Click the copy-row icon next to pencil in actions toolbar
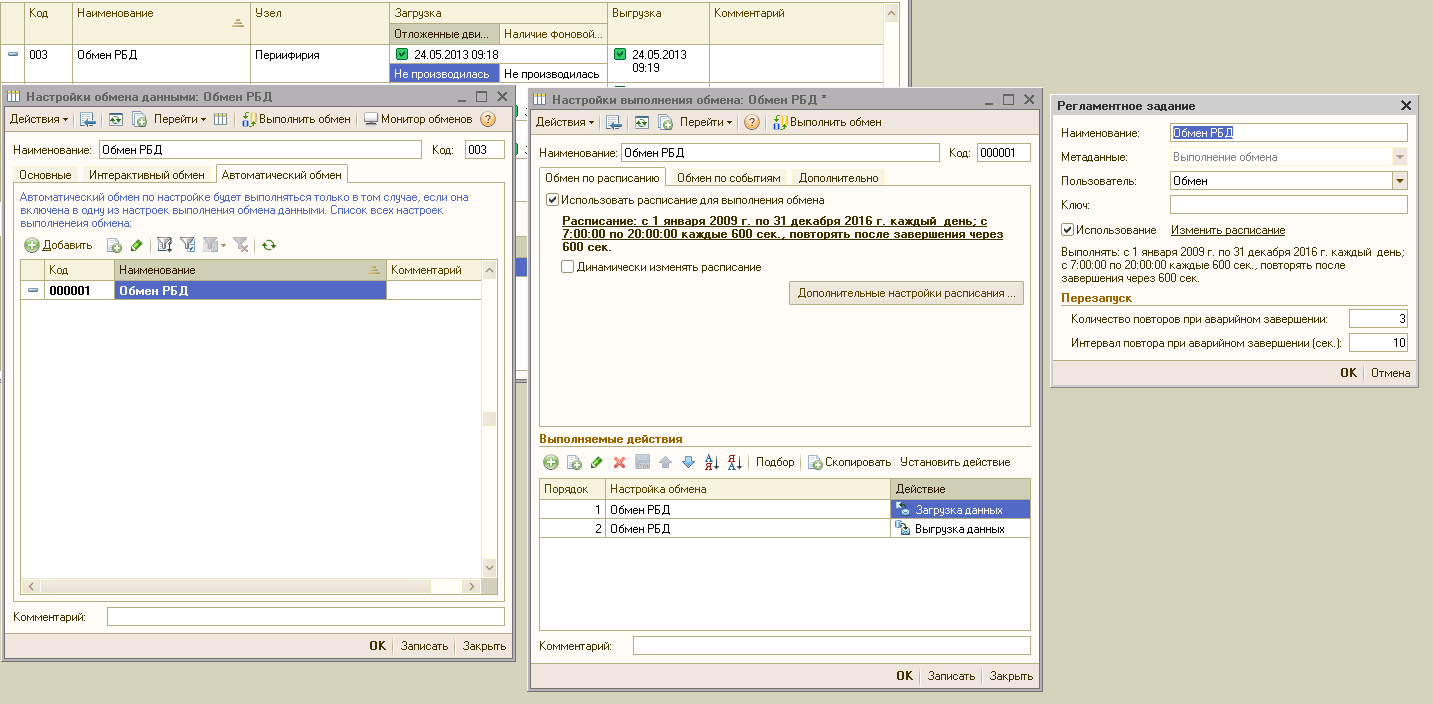The width and height of the screenshot is (1433, 704). point(574,462)
